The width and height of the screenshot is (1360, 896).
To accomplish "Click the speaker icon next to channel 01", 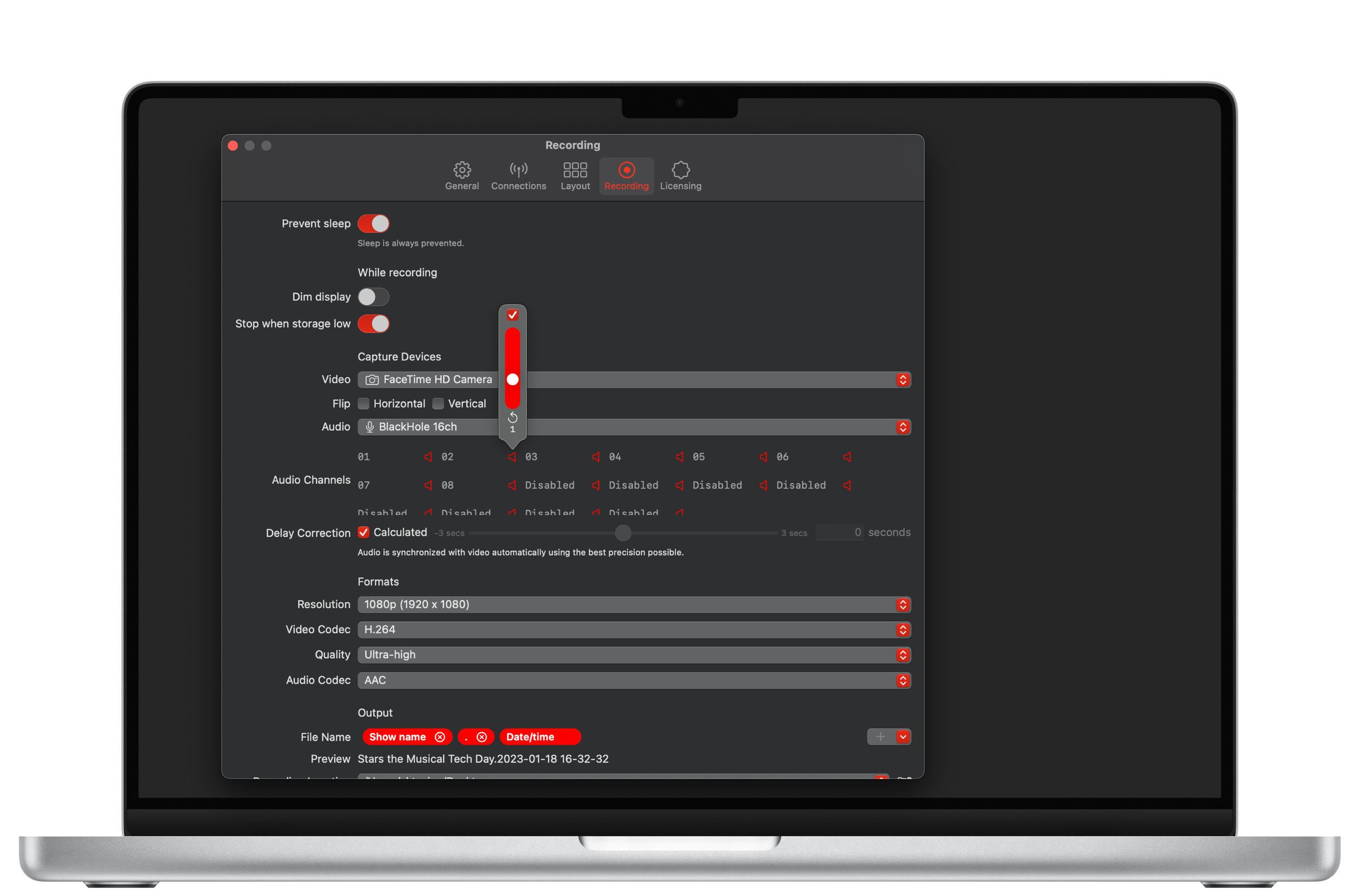I will 428,456.
